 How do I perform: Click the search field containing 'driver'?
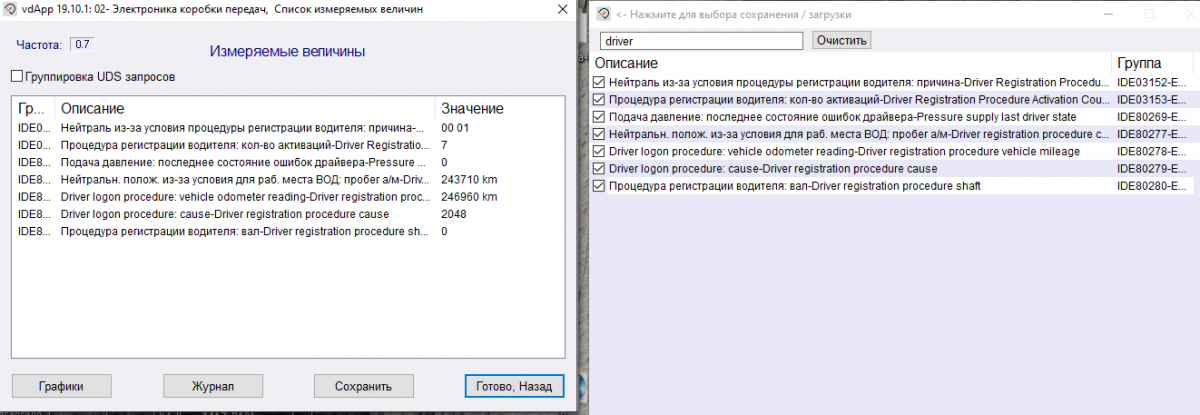tap(701, 41)
